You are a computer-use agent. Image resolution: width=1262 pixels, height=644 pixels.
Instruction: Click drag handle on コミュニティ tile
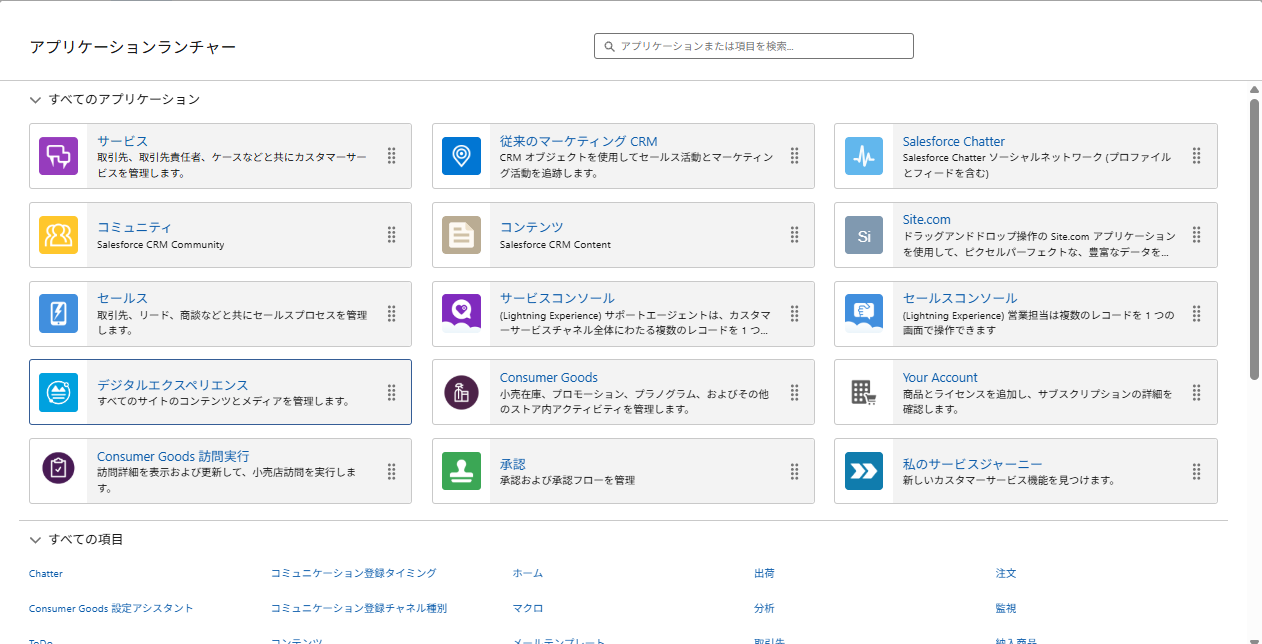point(392,235)
